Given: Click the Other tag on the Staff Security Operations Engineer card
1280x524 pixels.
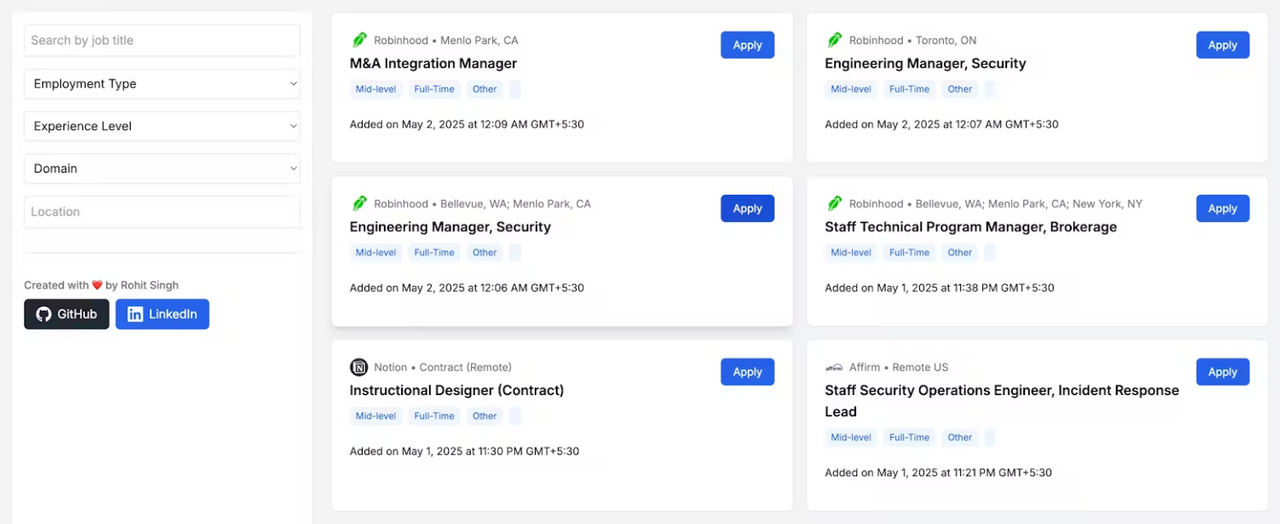Looking at the screenshot, I should point(960,437).
